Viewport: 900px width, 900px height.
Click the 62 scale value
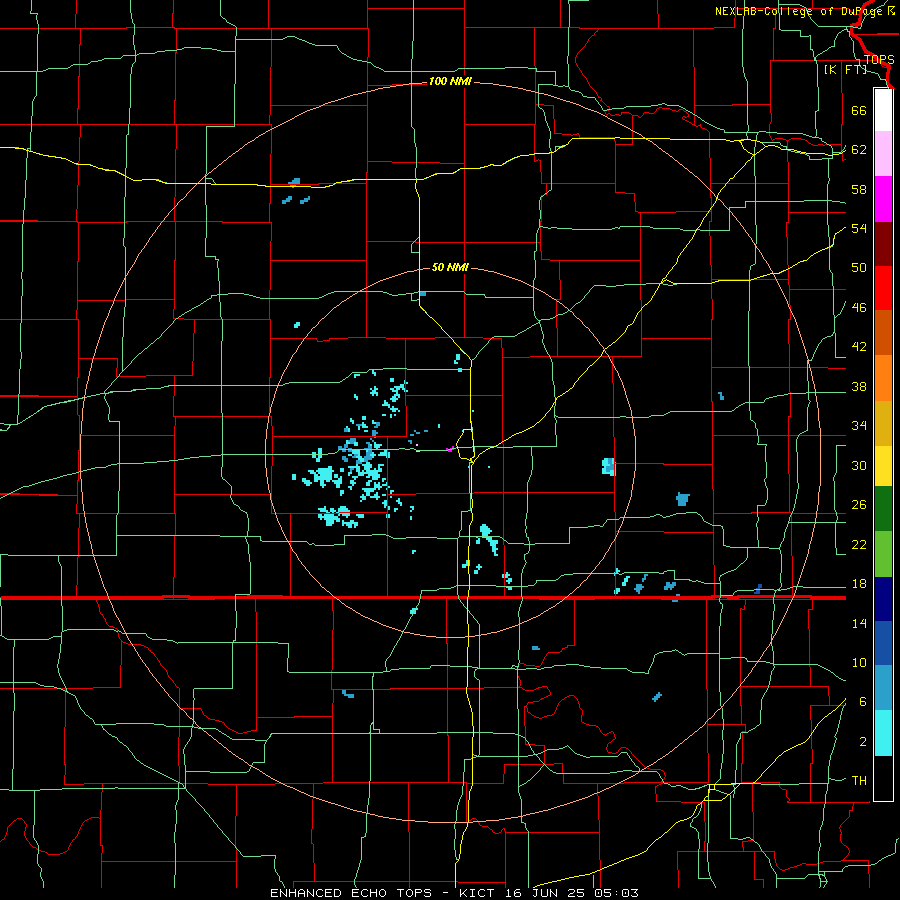(x=859, y=150)
